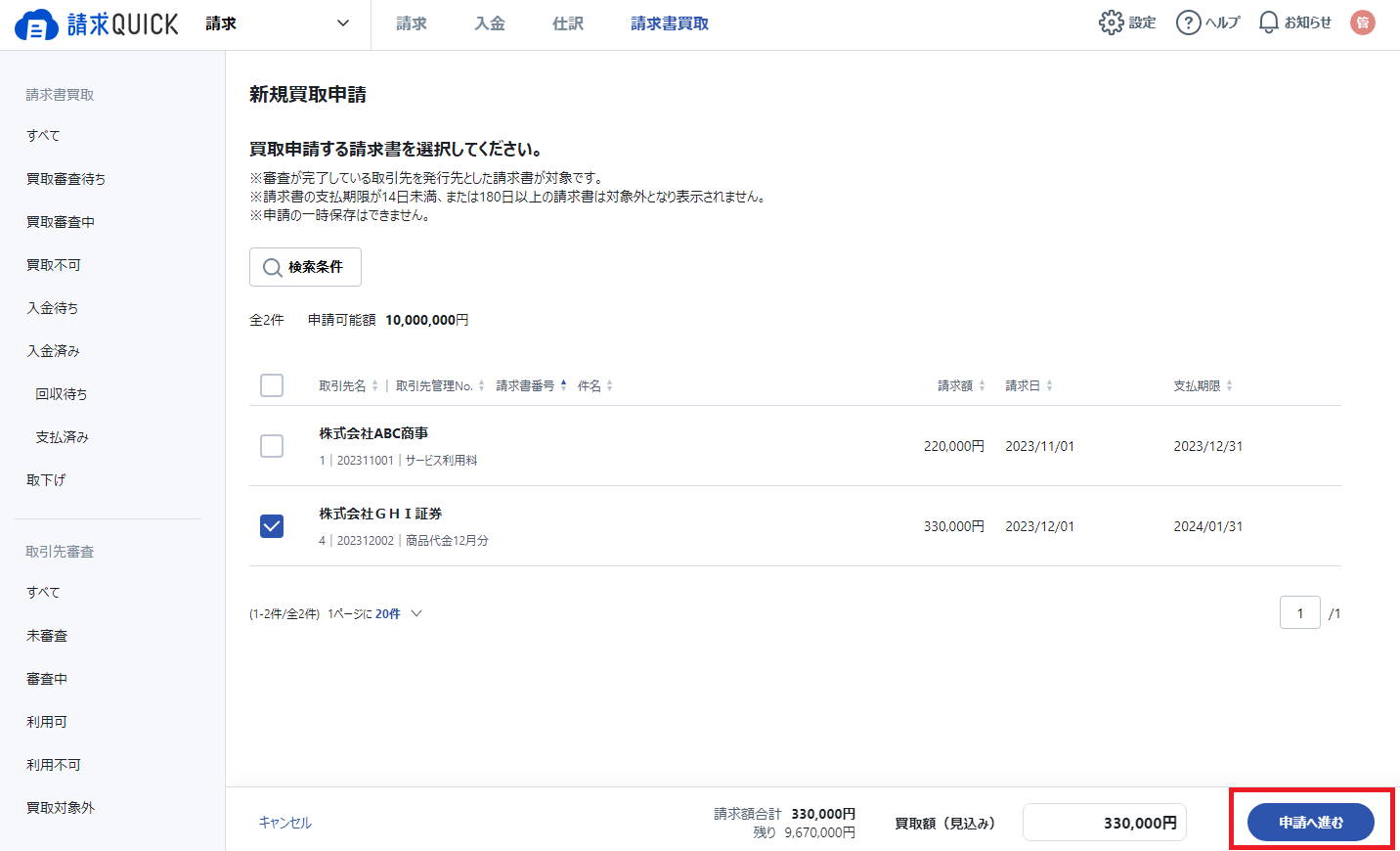Open 未審査 in sidebar
Screen dimensions: 1400x851
coord(47,636)
